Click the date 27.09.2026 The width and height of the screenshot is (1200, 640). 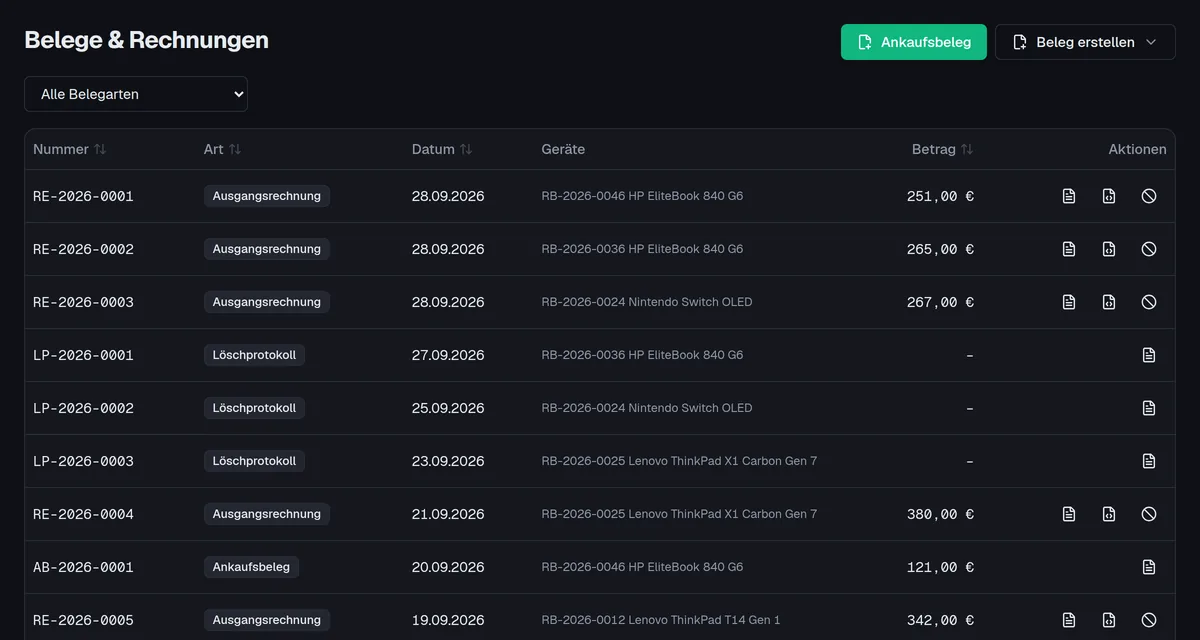[448, 355]
